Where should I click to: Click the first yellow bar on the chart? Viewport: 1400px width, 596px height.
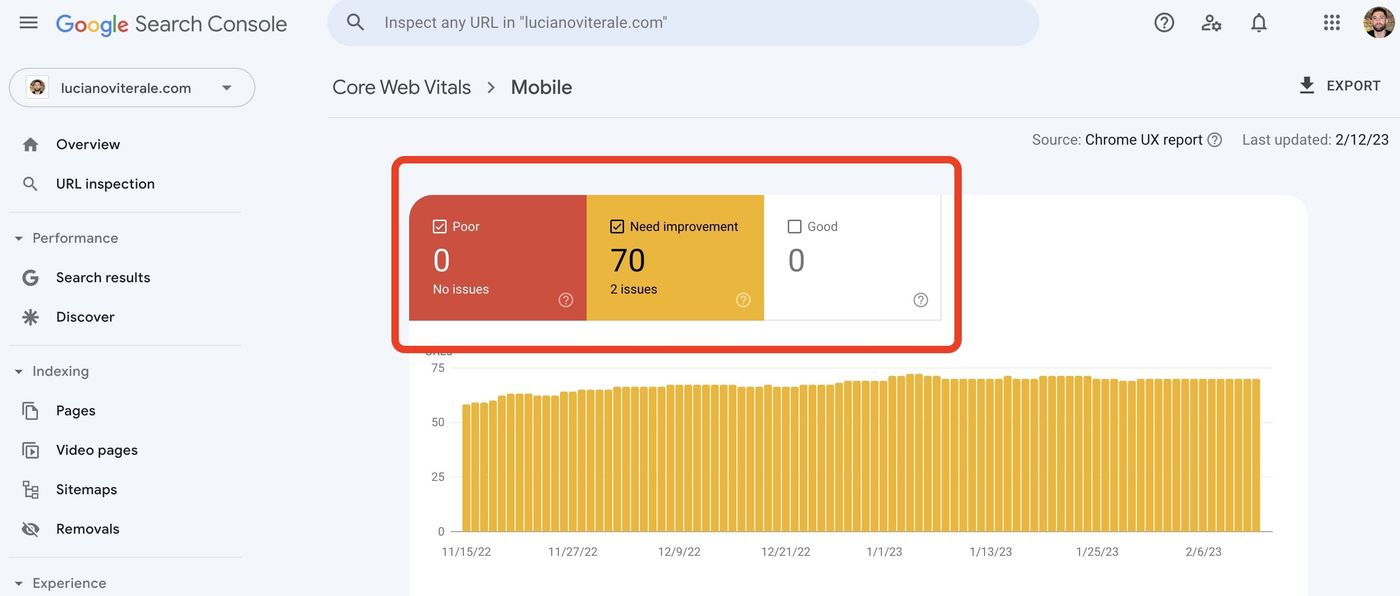466,468
